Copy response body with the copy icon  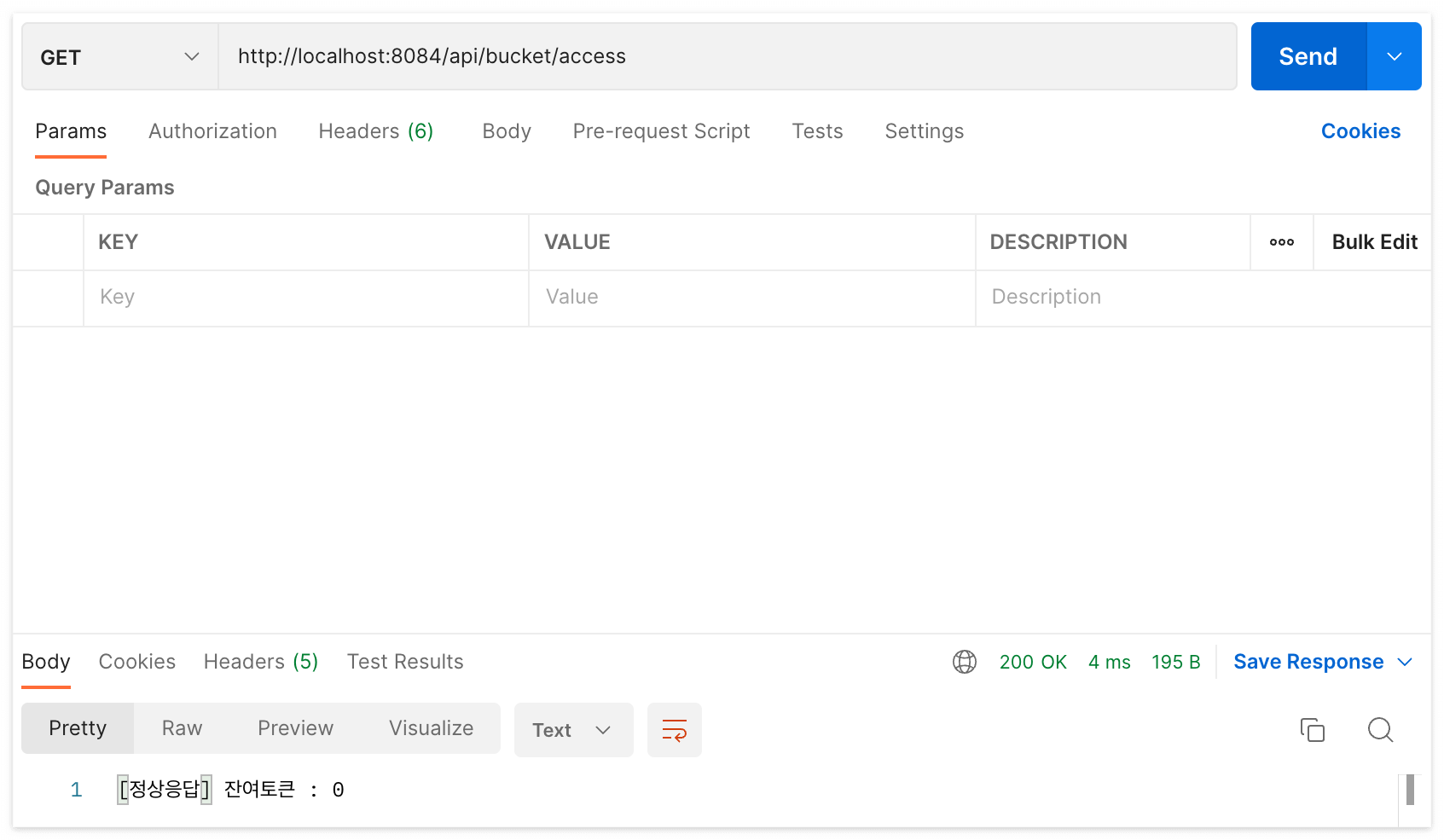pyautogui.click(x=1312, y=730)
